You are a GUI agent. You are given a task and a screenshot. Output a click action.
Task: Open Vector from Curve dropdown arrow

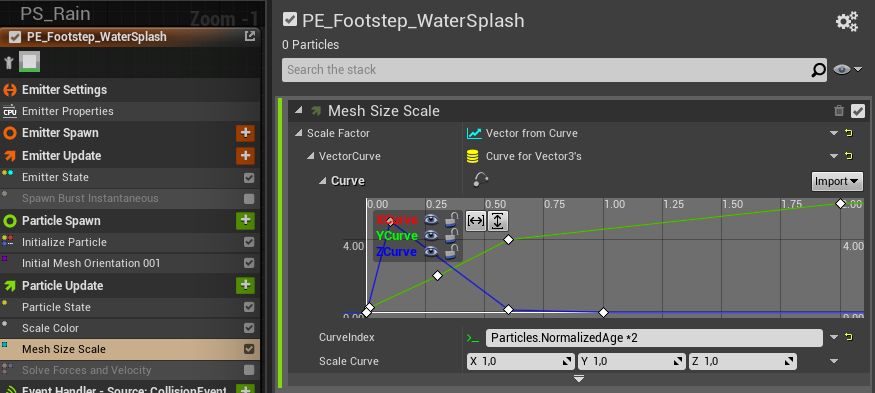(834, 133)
